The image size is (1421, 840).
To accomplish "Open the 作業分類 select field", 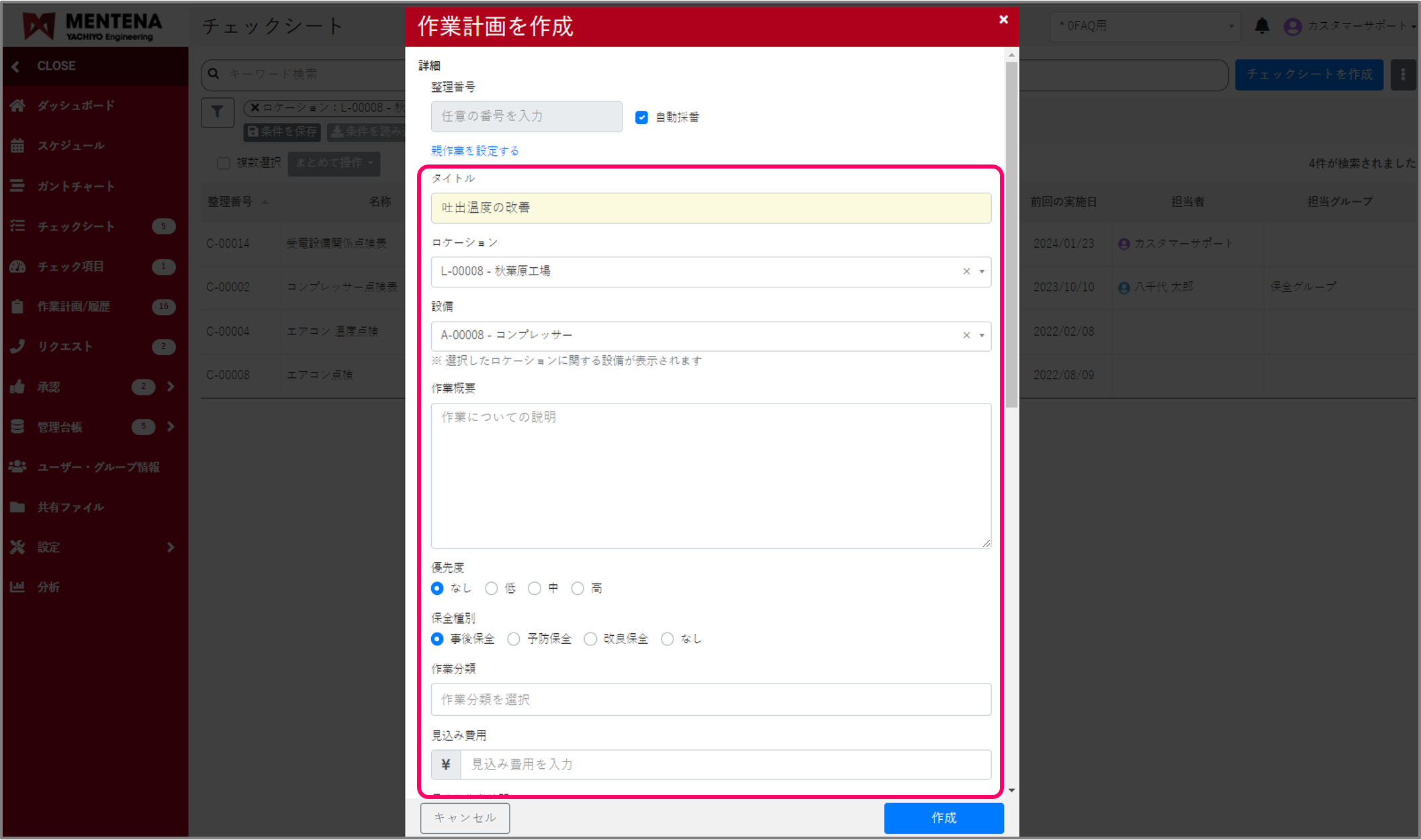I will 710,700.
